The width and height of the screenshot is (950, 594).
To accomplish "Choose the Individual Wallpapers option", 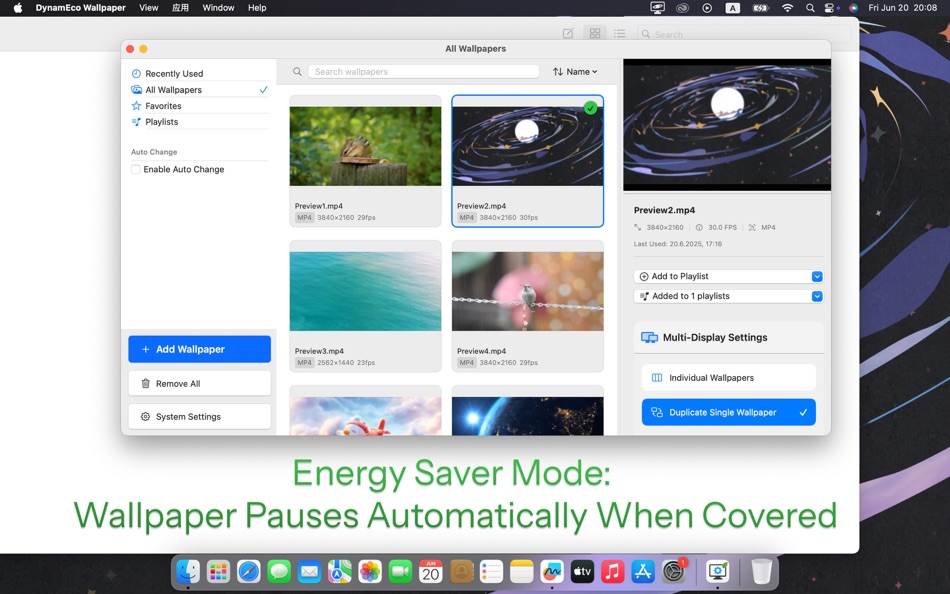I will 729,378.
